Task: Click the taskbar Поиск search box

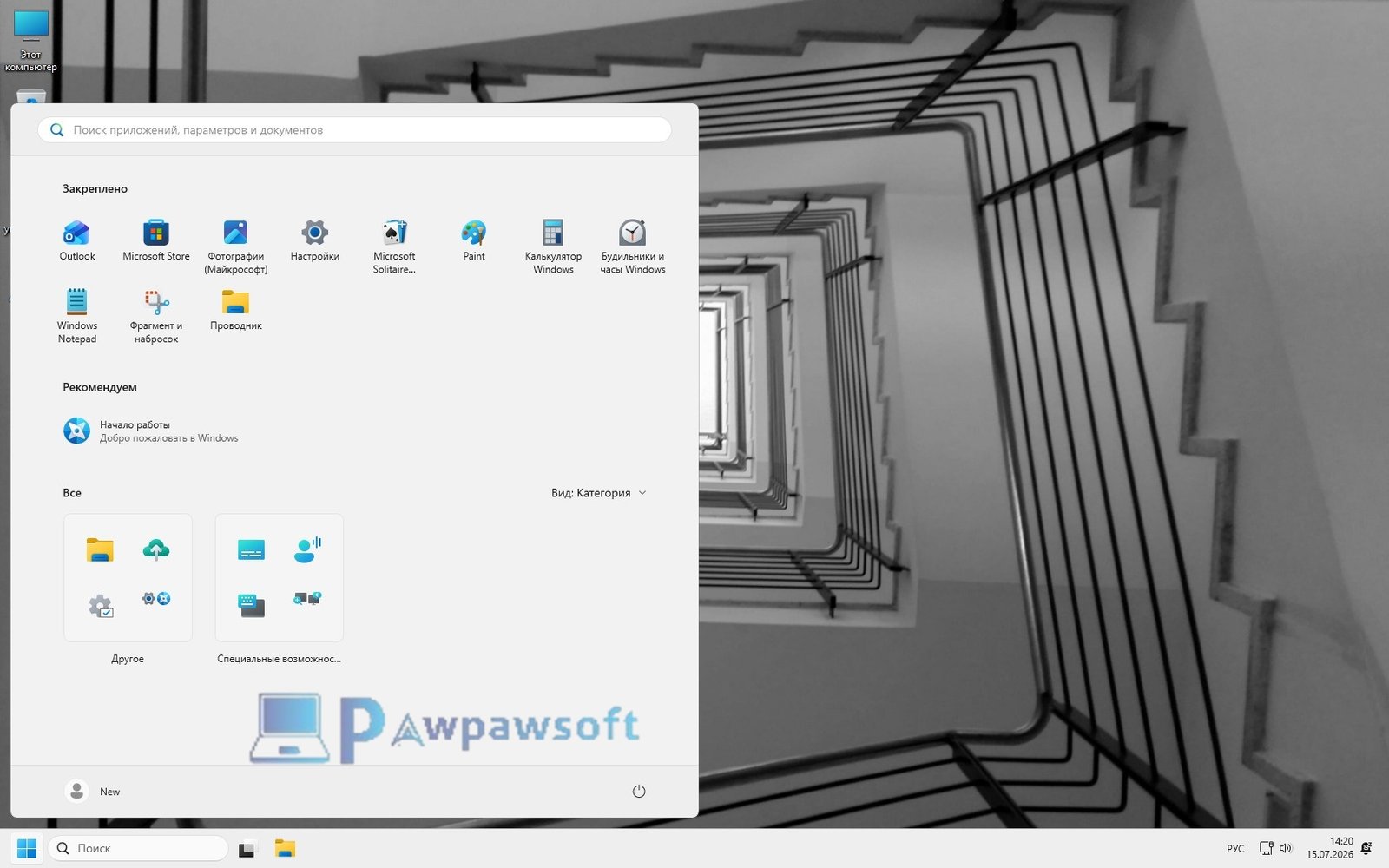Action: pyautogui.click(x=138, y=848)
